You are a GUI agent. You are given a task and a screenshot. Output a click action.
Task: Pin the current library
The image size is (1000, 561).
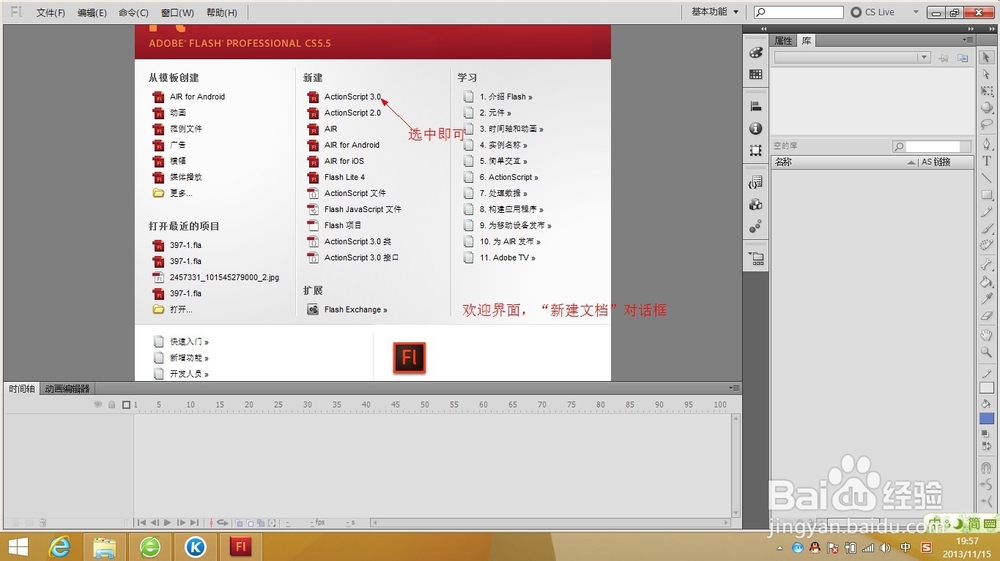(943, 57)
